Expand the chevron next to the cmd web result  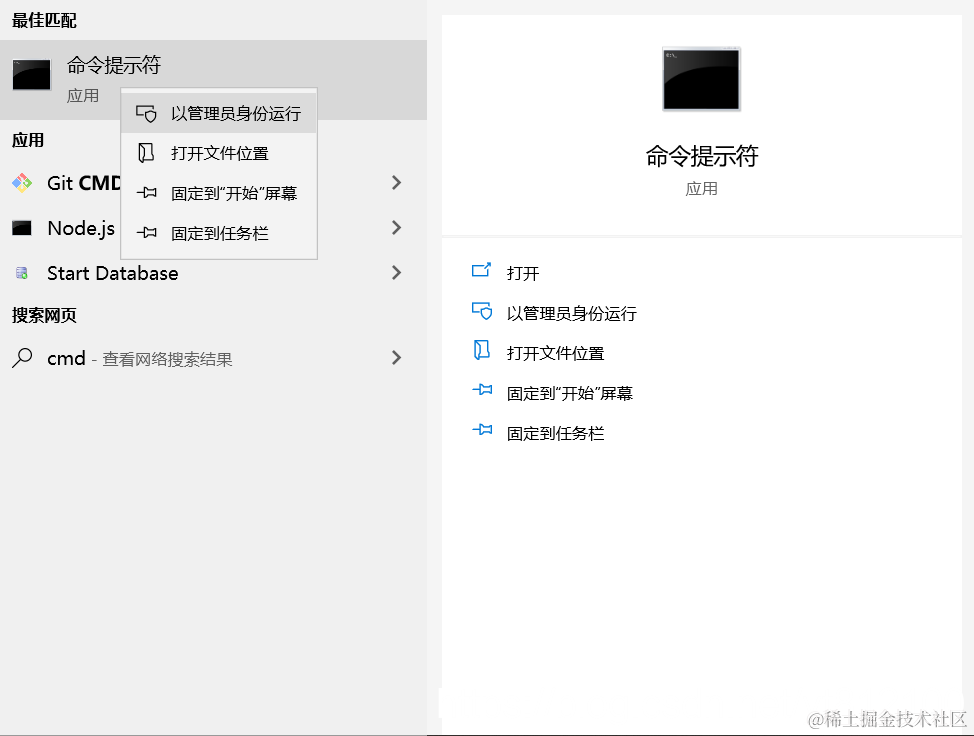[x=396, y=357]
